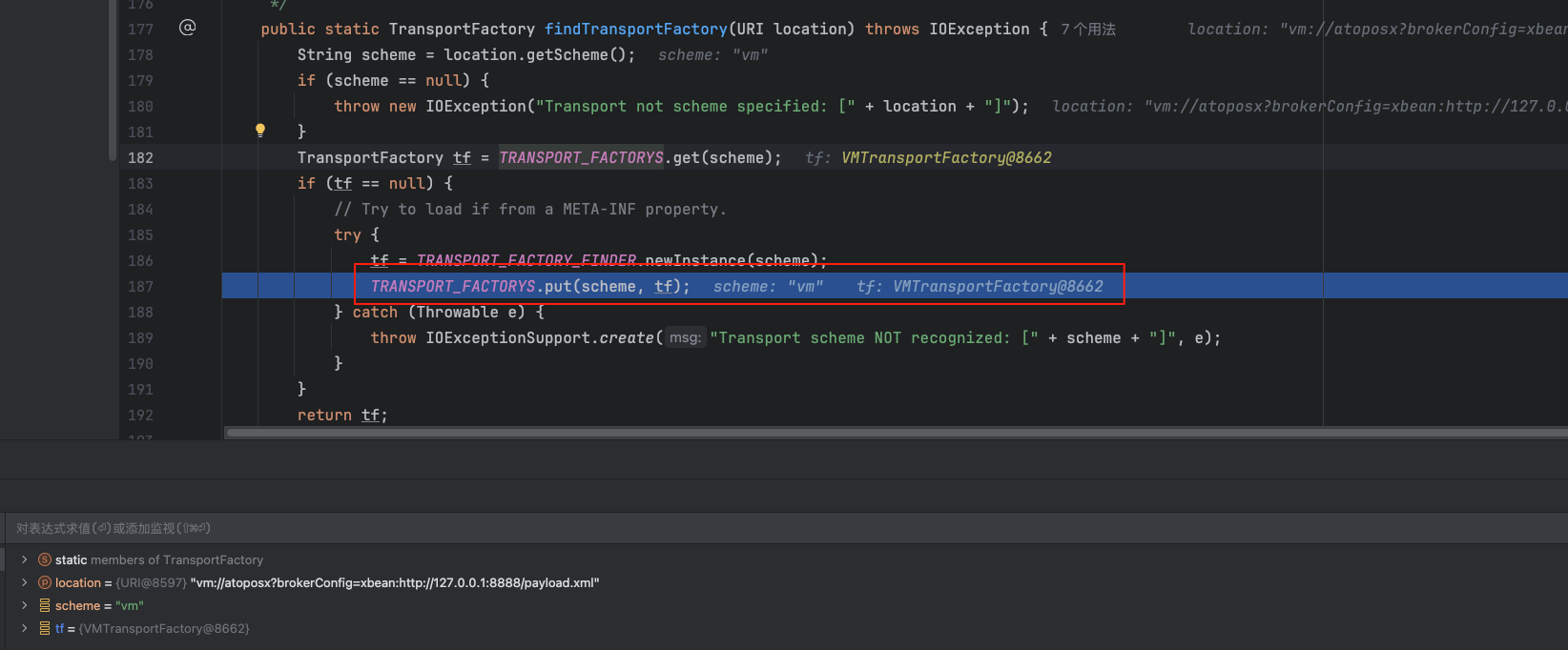Click the static members 'S' icon
1568x650 pixels.
click(x=45, y=559)
